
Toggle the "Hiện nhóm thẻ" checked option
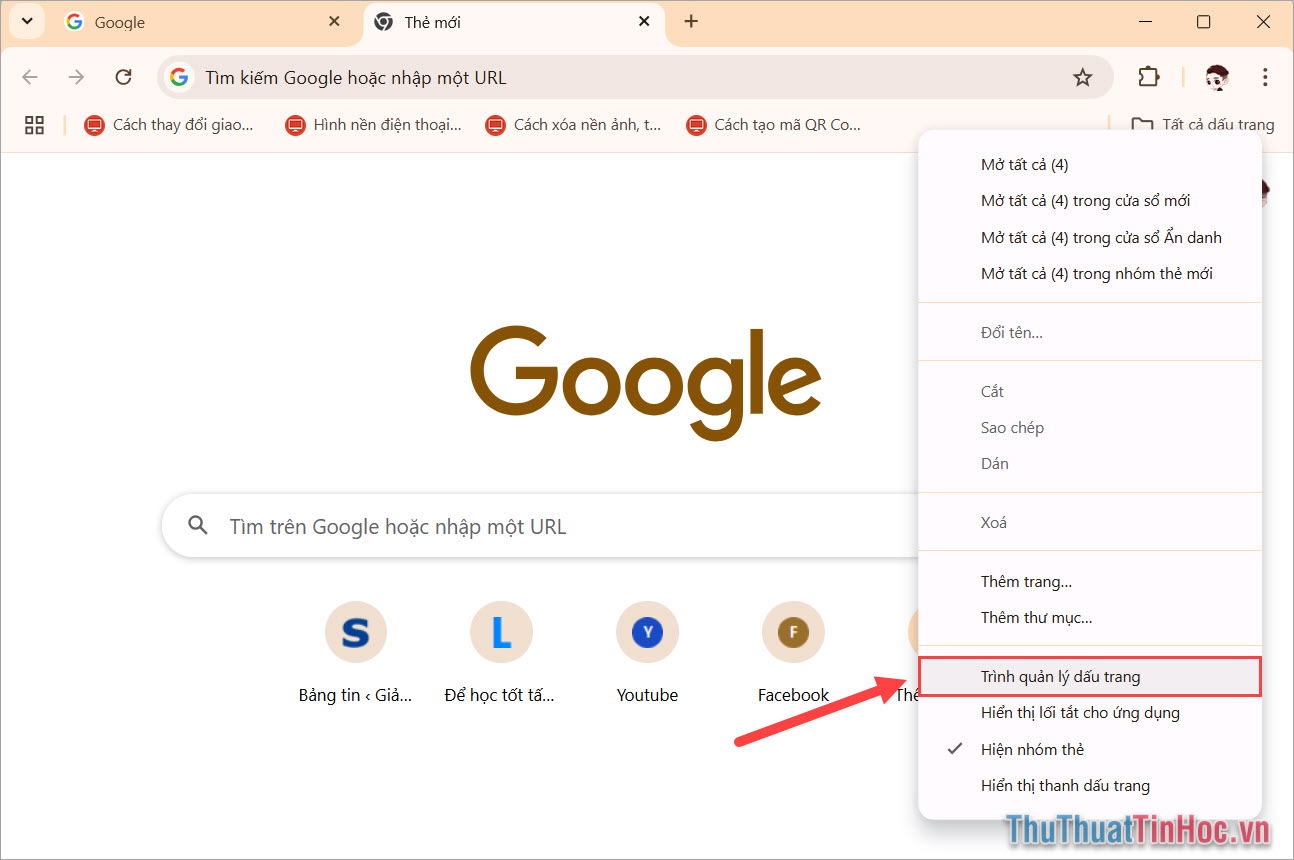click(x=1032, y=749)
